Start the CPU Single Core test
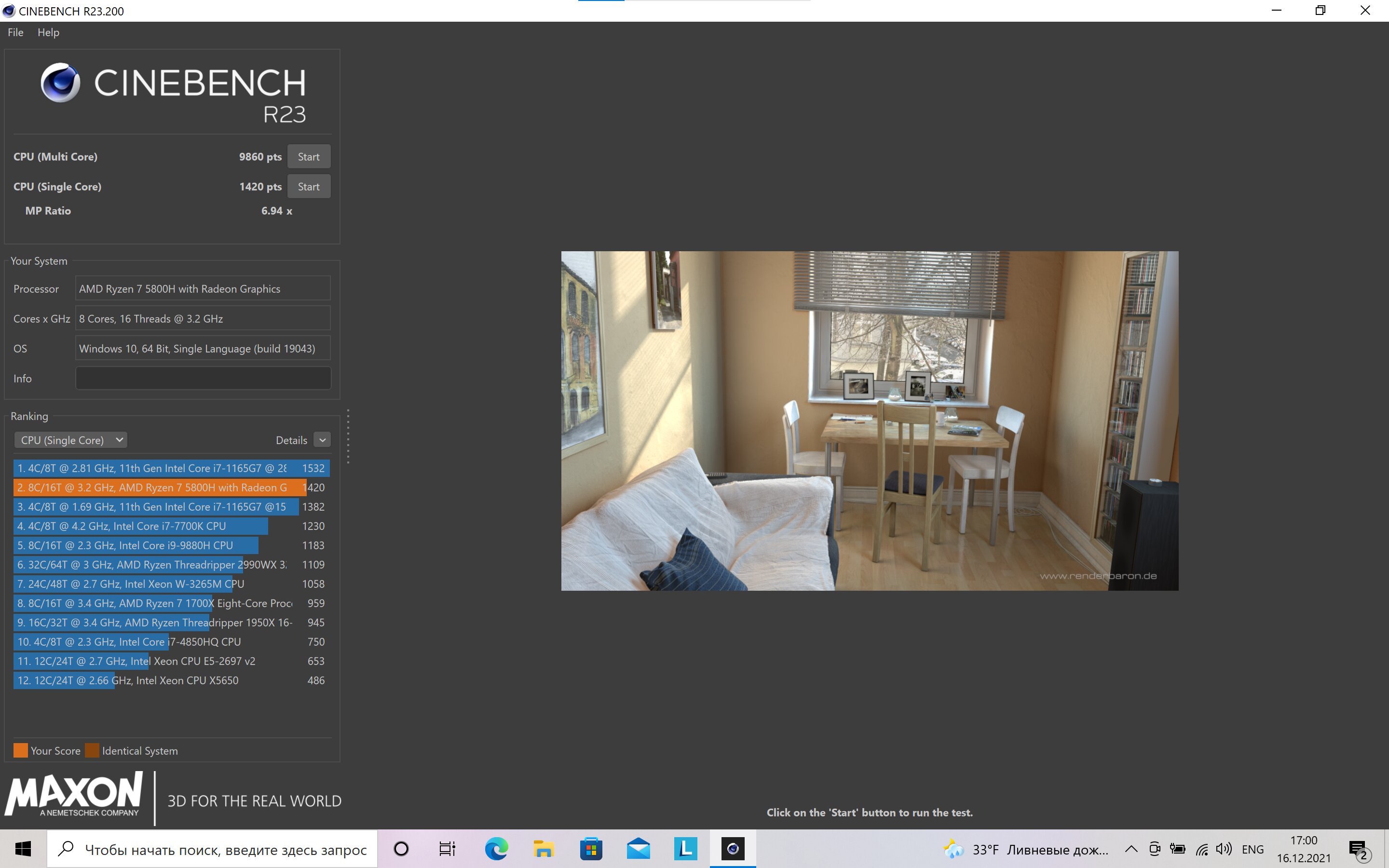Image resolution: width=1389 pixels, height=868 pixels. coord(308,187)
